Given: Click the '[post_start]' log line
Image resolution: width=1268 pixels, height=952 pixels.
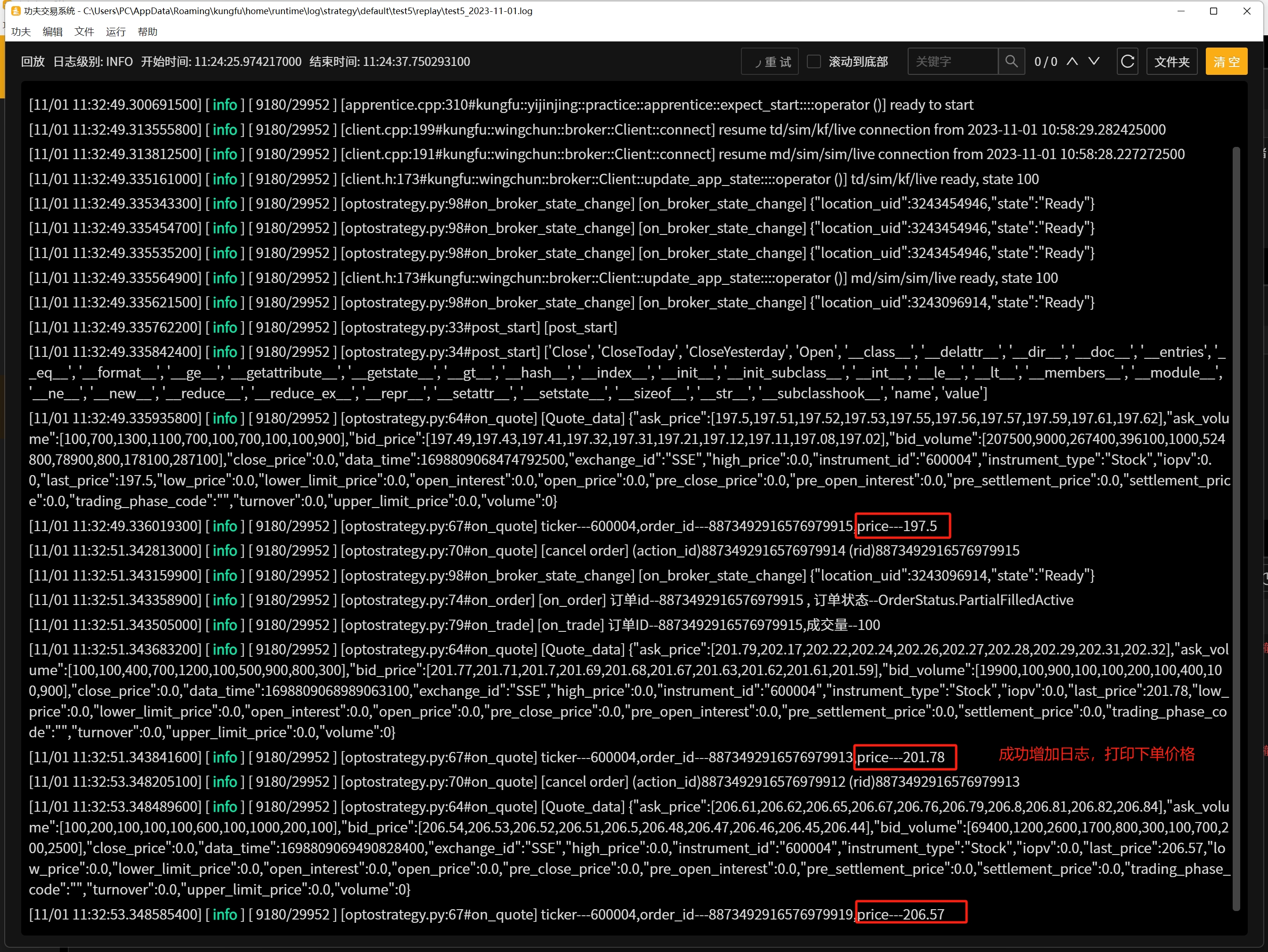Looking at the screenshot, I should (x=323, y=327).
